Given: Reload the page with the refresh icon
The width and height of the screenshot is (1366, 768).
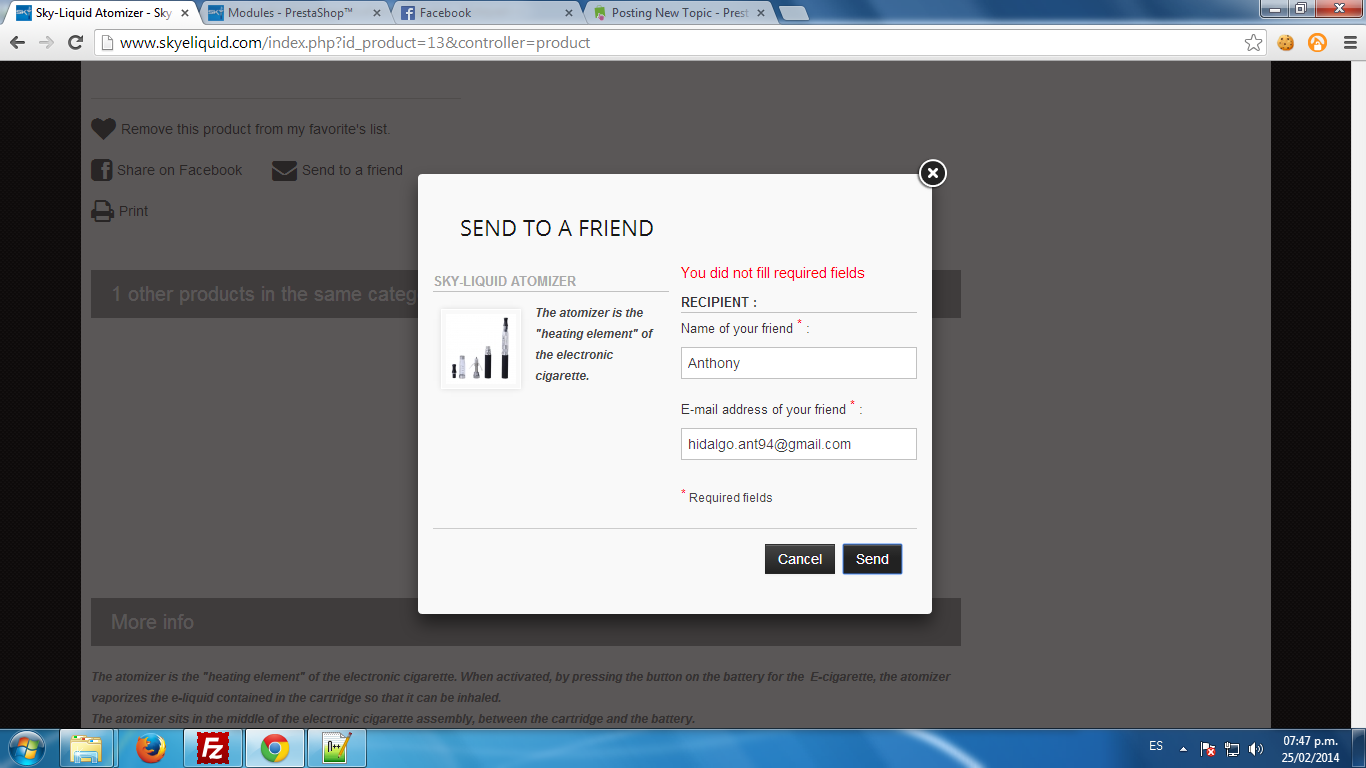Looking at the screenshot, I should (x=75, y=42).
